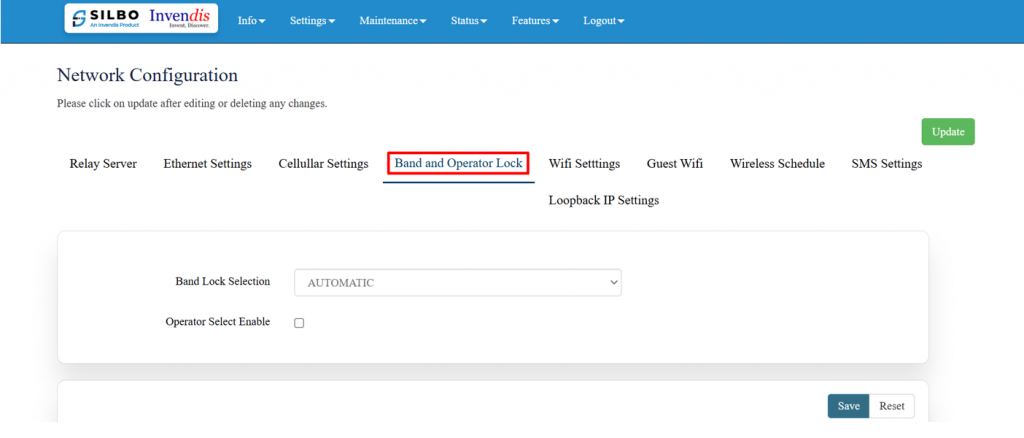The image size is (1024, 438).
Task: Click the Logout menu
Action: [x=603, y=21]
